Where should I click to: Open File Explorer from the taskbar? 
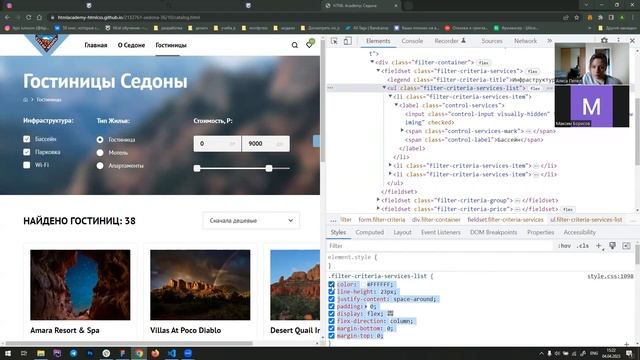coord(41,353)
